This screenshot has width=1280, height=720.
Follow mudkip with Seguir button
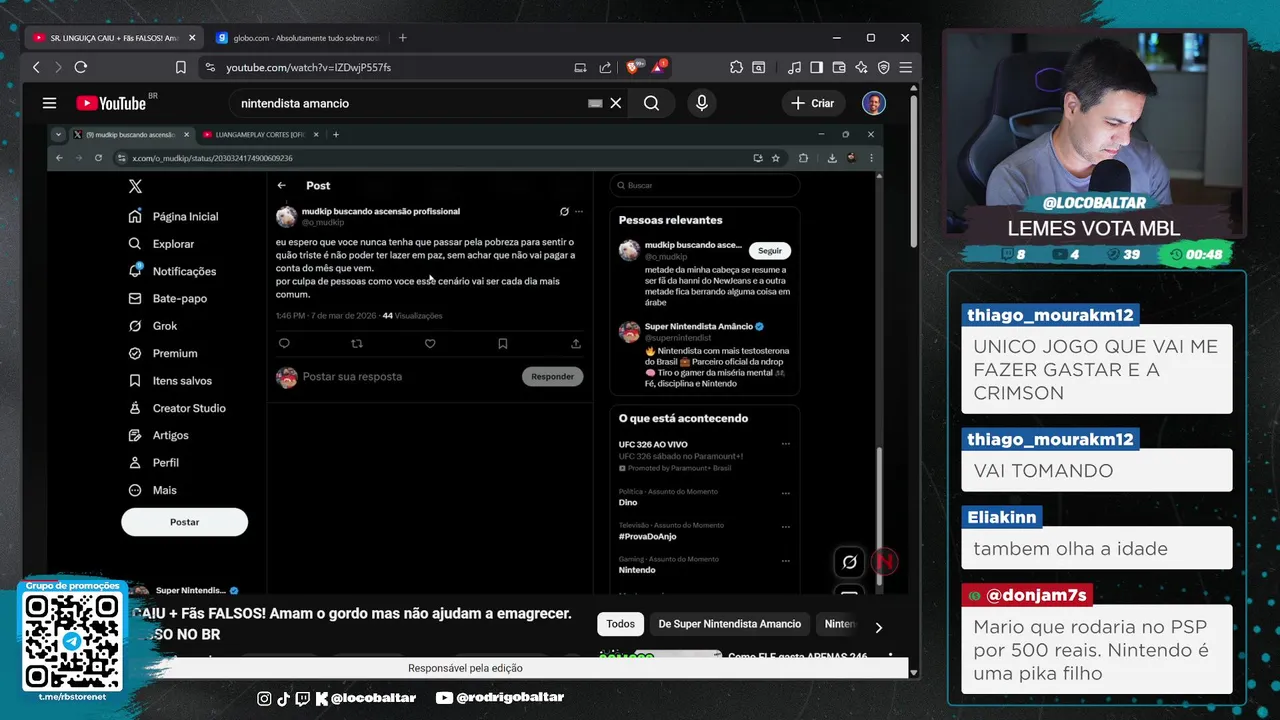pos(770,251)
